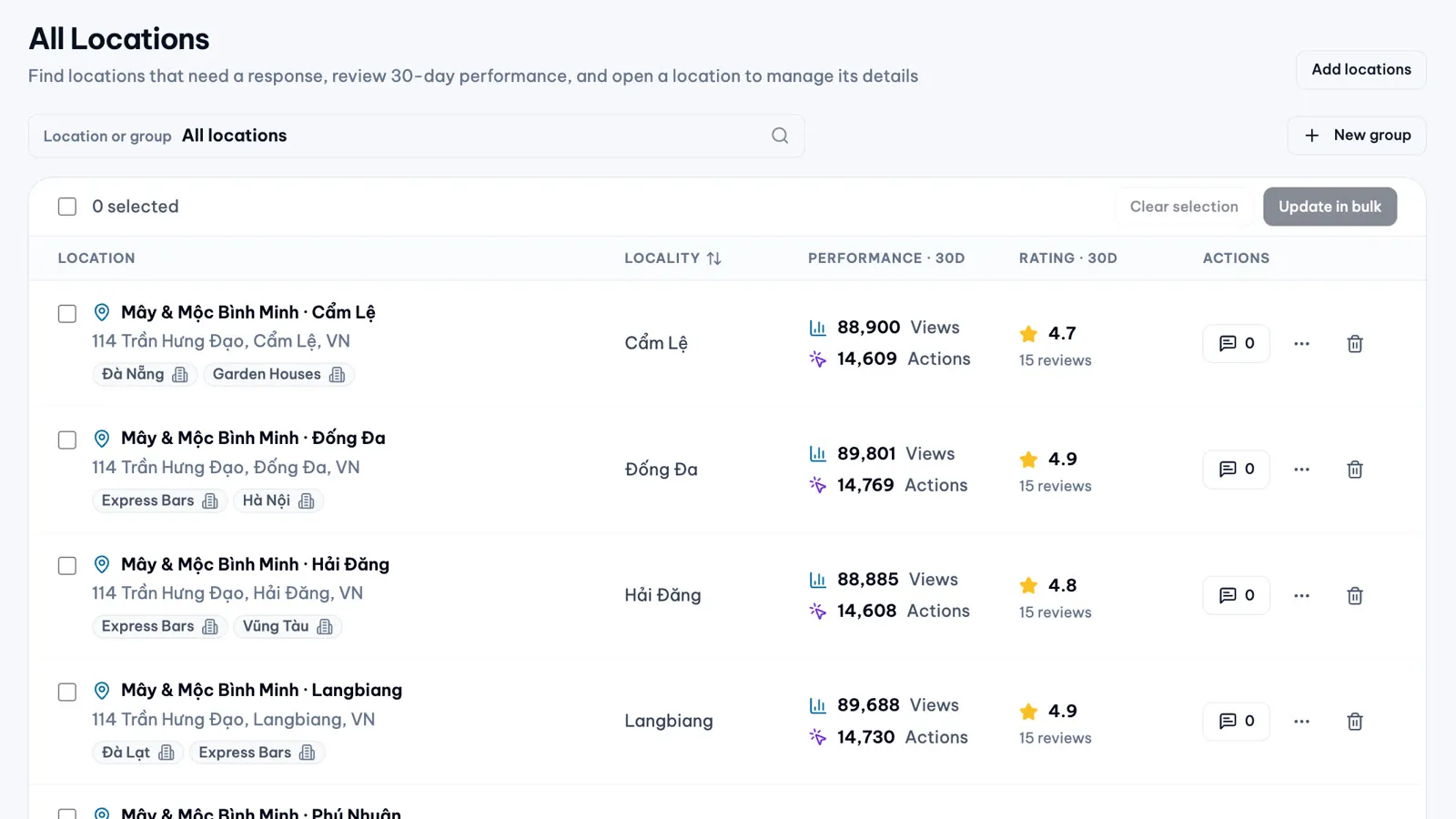Open responses button for Hải Đăng row
The height and width of the screenshot is (819, 1456).
pyautogui.click(x=1236, y=596)
